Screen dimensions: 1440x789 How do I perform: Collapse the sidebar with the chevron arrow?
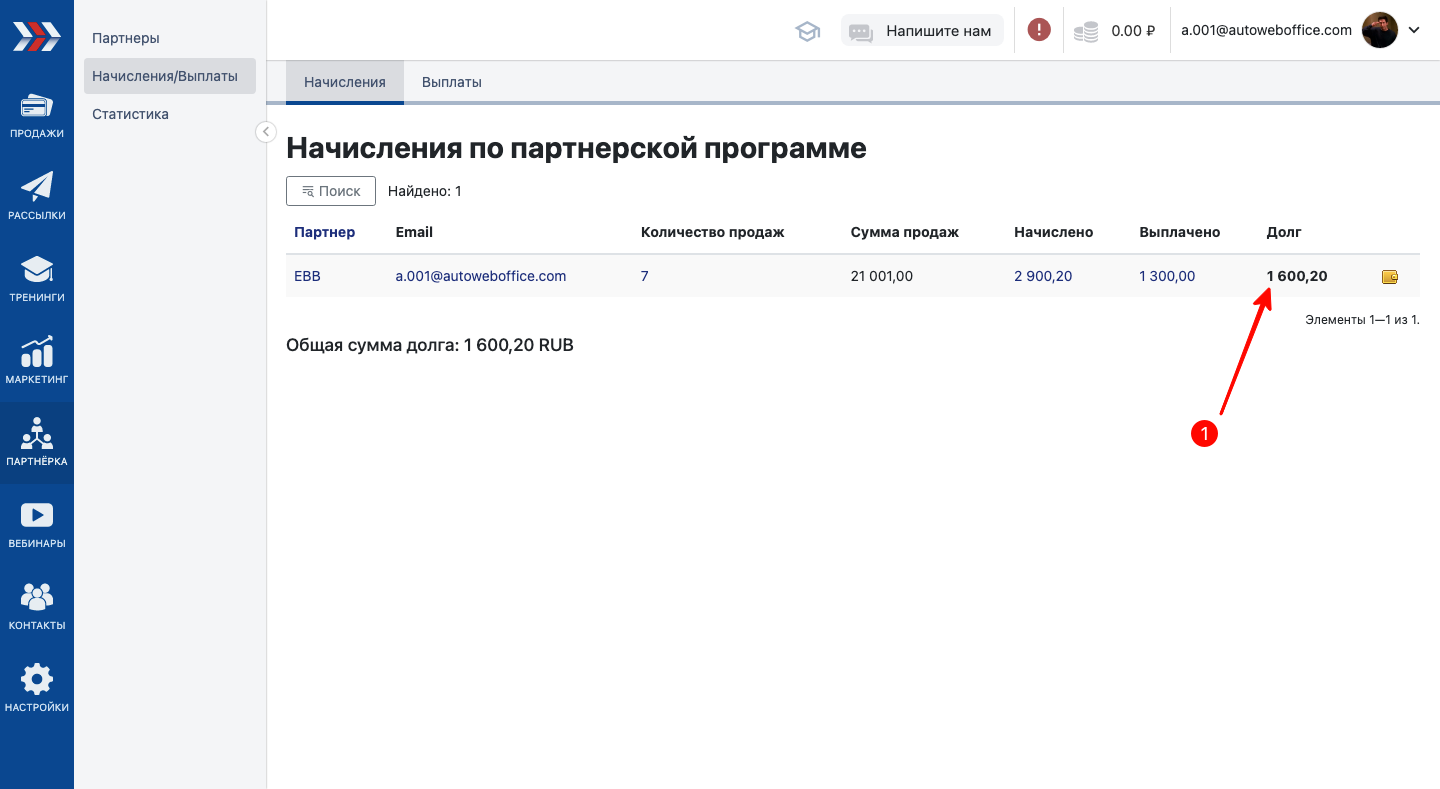click(266, 132)
